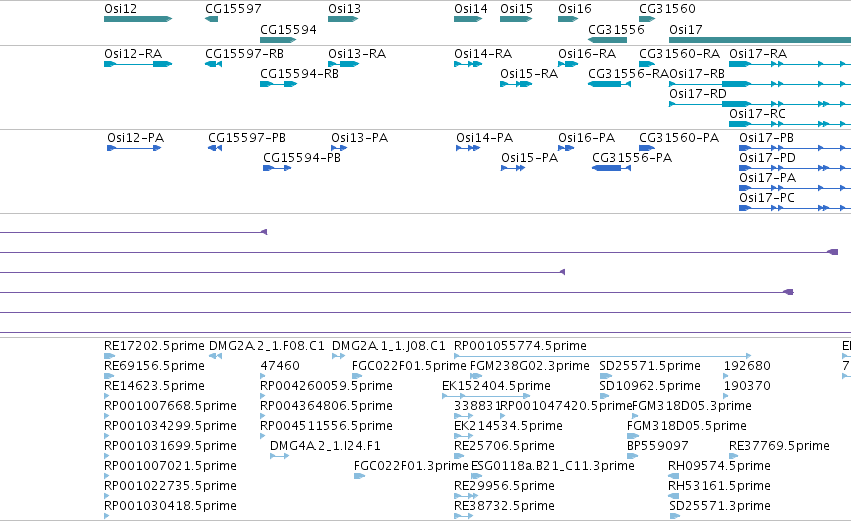Click EST label DMG2A.1_1.J08.C1
Screen dimensions: 851x521
coord(388,346)
